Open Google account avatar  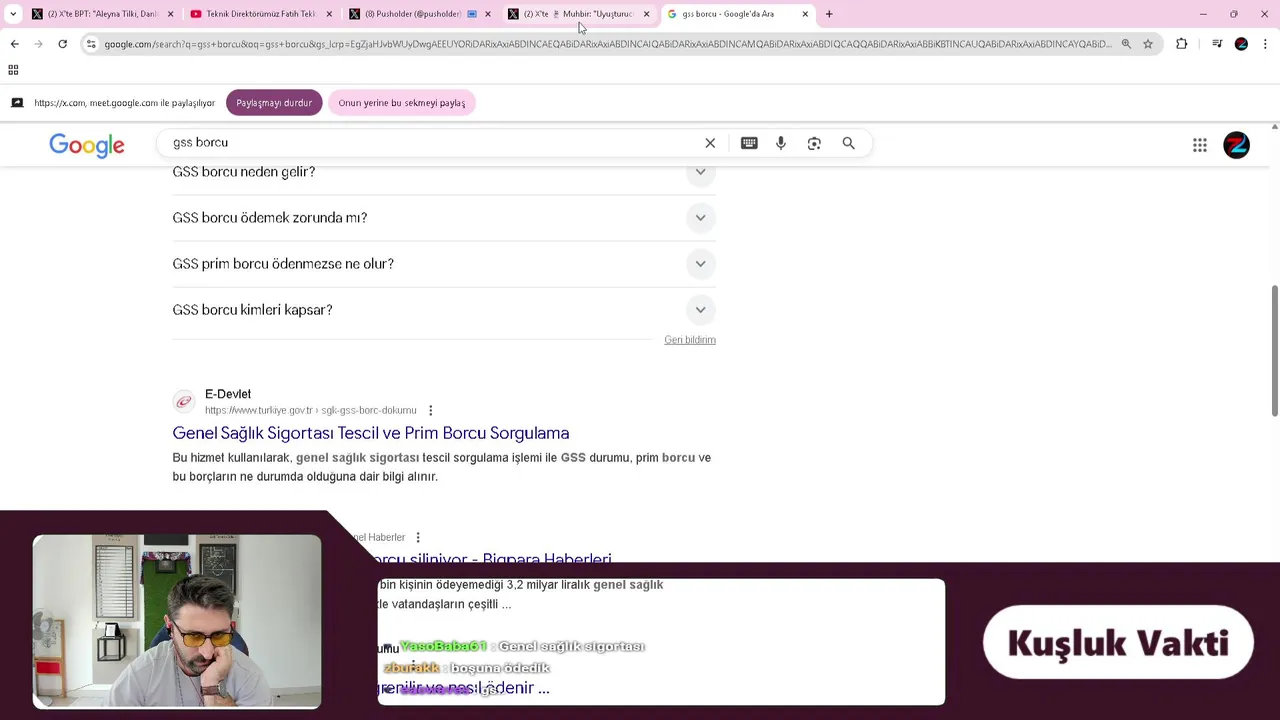pos(1237,145)
